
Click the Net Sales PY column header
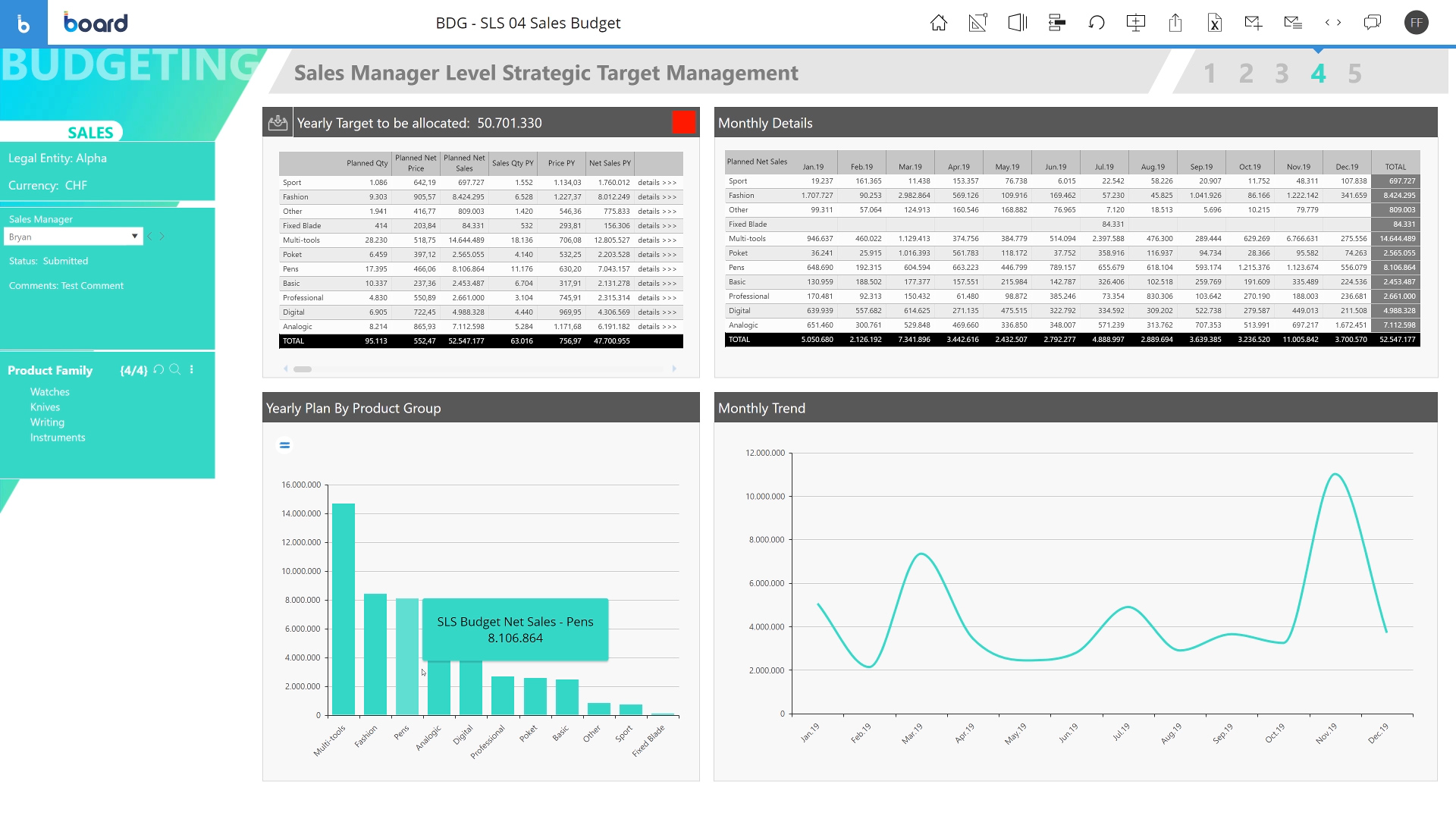(x=610, y=163)
